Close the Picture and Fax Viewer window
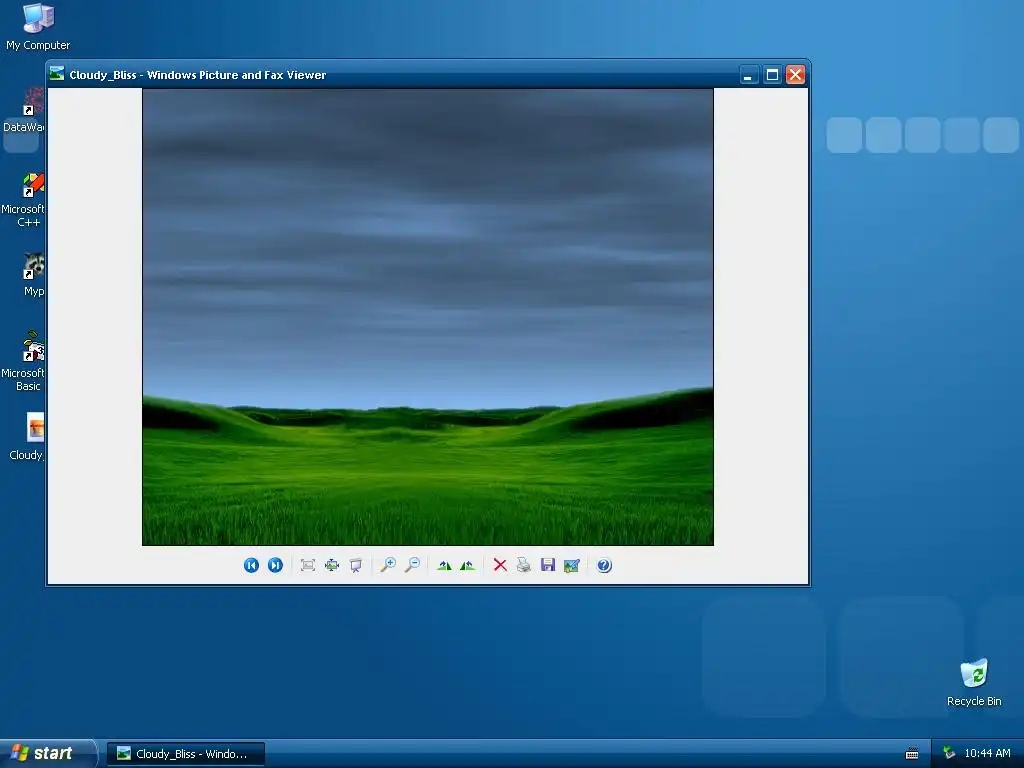The image size is (1024, 768). tap(795, 74)
